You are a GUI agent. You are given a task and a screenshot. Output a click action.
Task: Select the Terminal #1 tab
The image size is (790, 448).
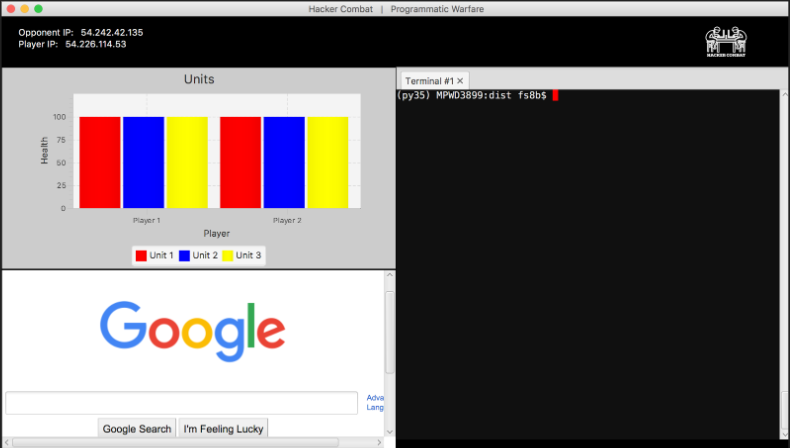[434, 81]
